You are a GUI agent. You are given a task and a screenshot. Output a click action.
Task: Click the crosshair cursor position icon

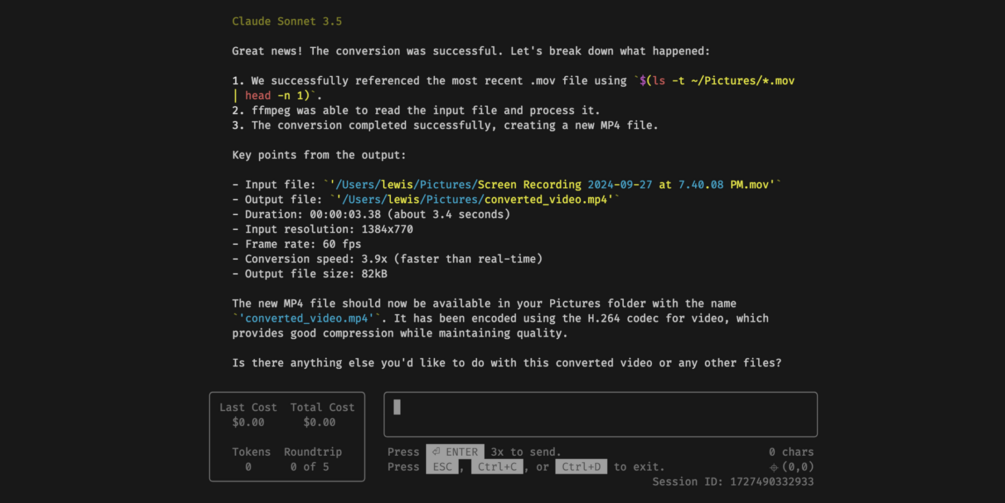pyautogui.click(x=773, y=467)
